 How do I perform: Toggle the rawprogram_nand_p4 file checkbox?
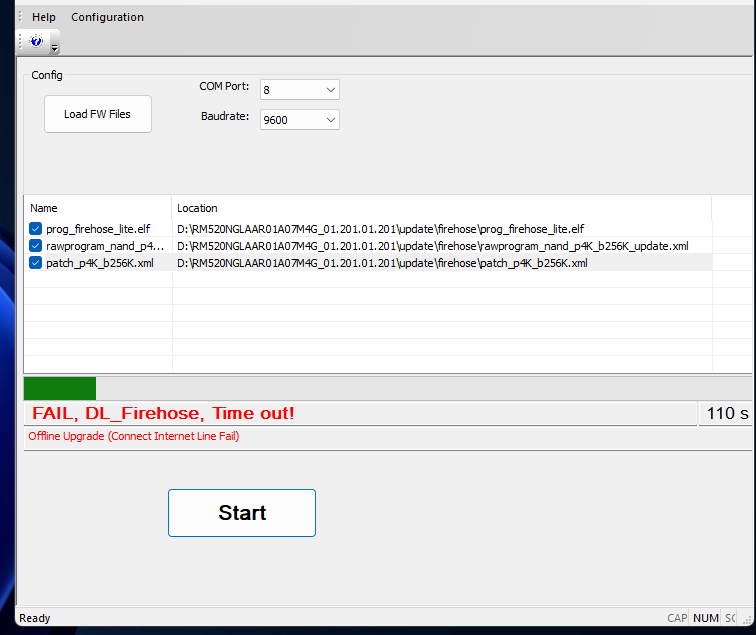[x=36, y=246]
